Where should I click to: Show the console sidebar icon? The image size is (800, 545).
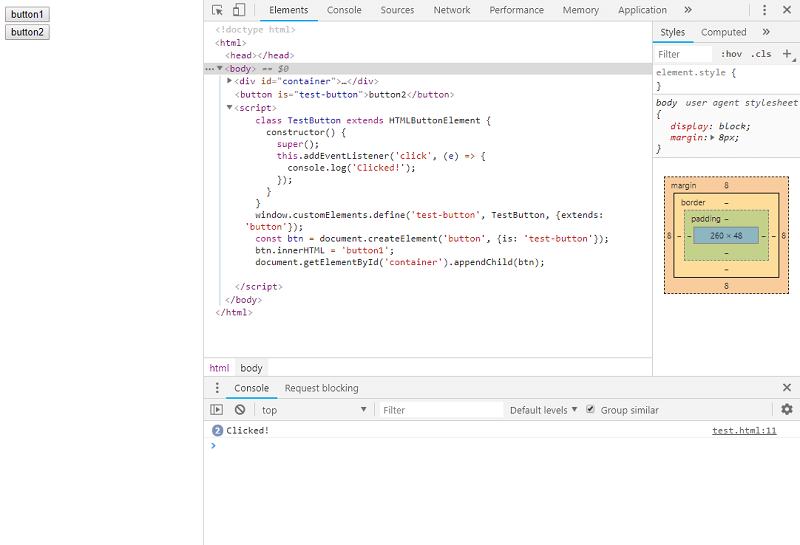(x=216, y=410)
